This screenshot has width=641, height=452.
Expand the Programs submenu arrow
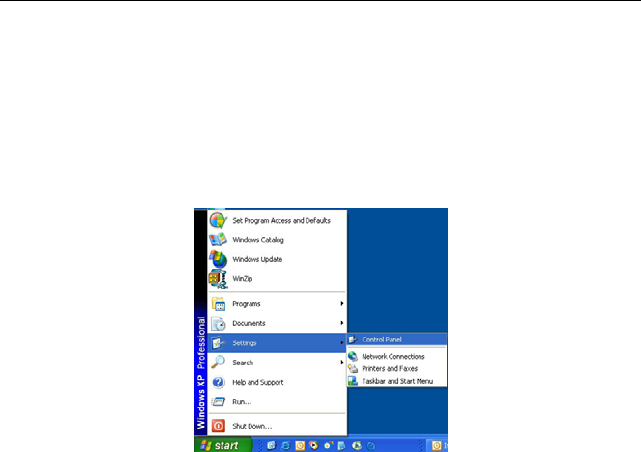coord(341,304)
